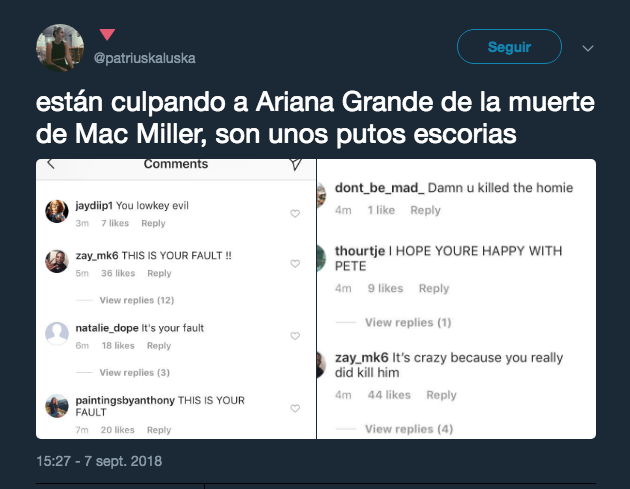This screenshot has height=489, width=630.
Task: Open the tweet timestamp 15:27 - 7 sept. 2018
Action: [x=99, y=461]
